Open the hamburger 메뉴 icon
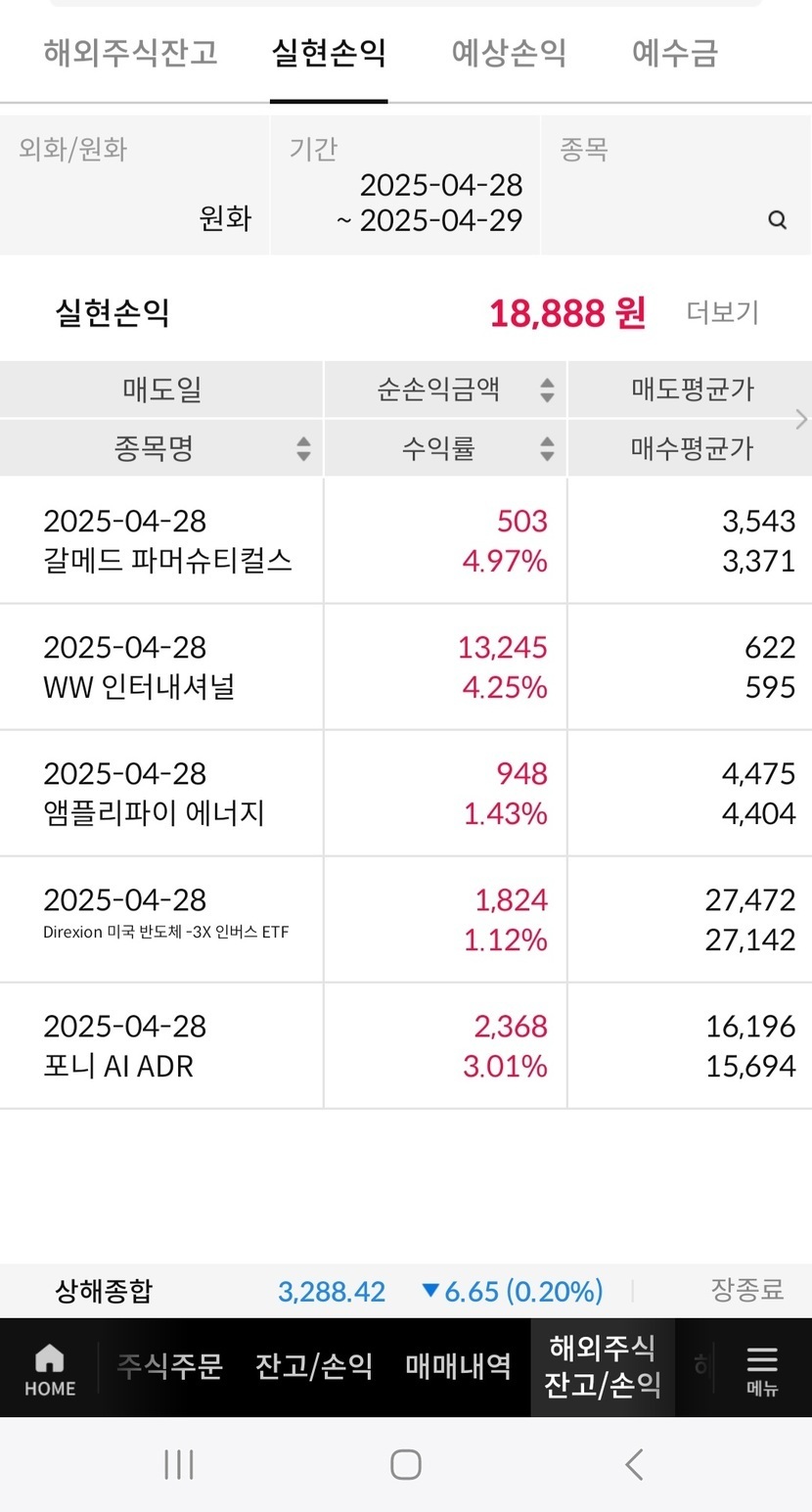The width and height of the screenshot is (812, 1512). [x=761, y=1368]
